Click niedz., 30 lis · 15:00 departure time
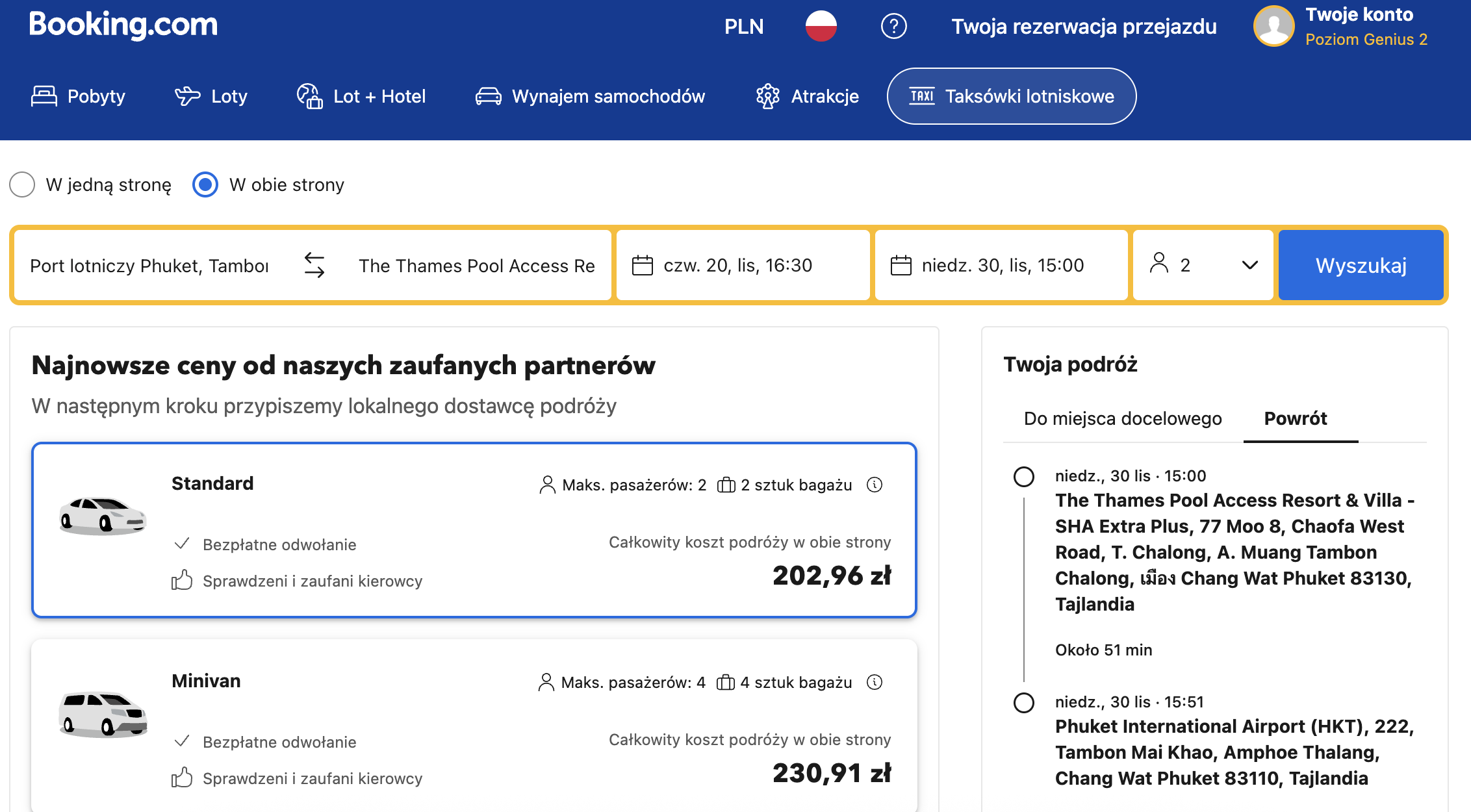The height and width of the screenshot is (812, 1471). 1131,476
